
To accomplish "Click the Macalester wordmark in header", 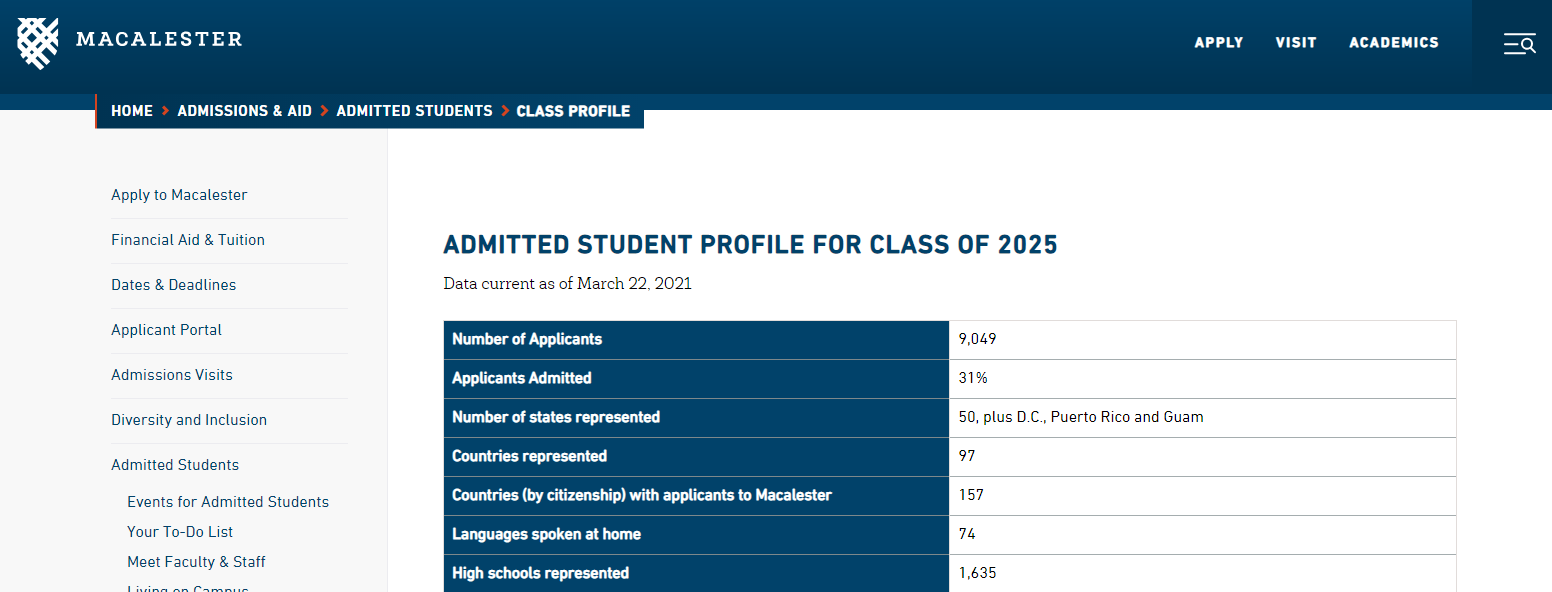I will coord(159,40).
